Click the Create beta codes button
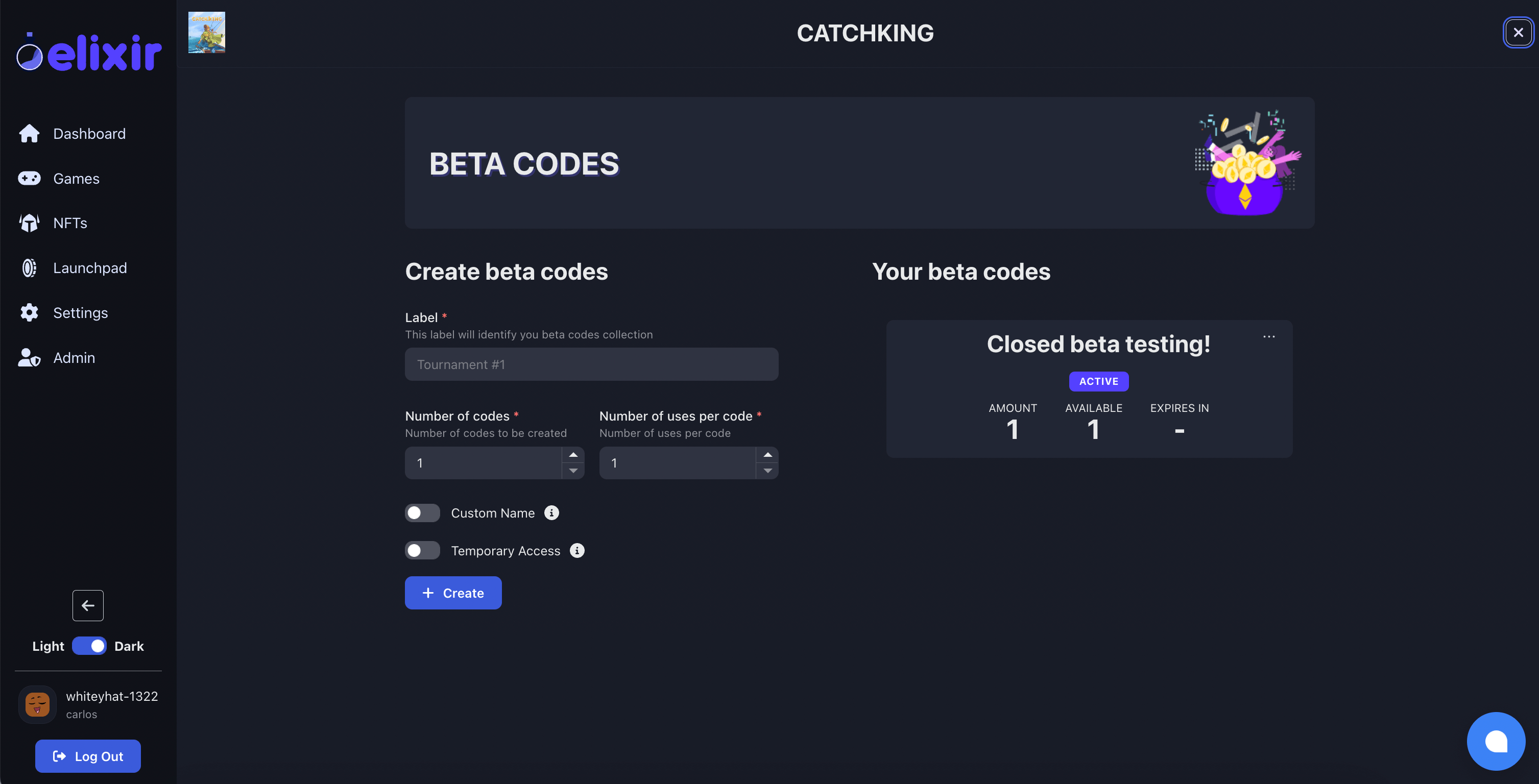The width and height of the screenshot is (1539, 784). 453,593
